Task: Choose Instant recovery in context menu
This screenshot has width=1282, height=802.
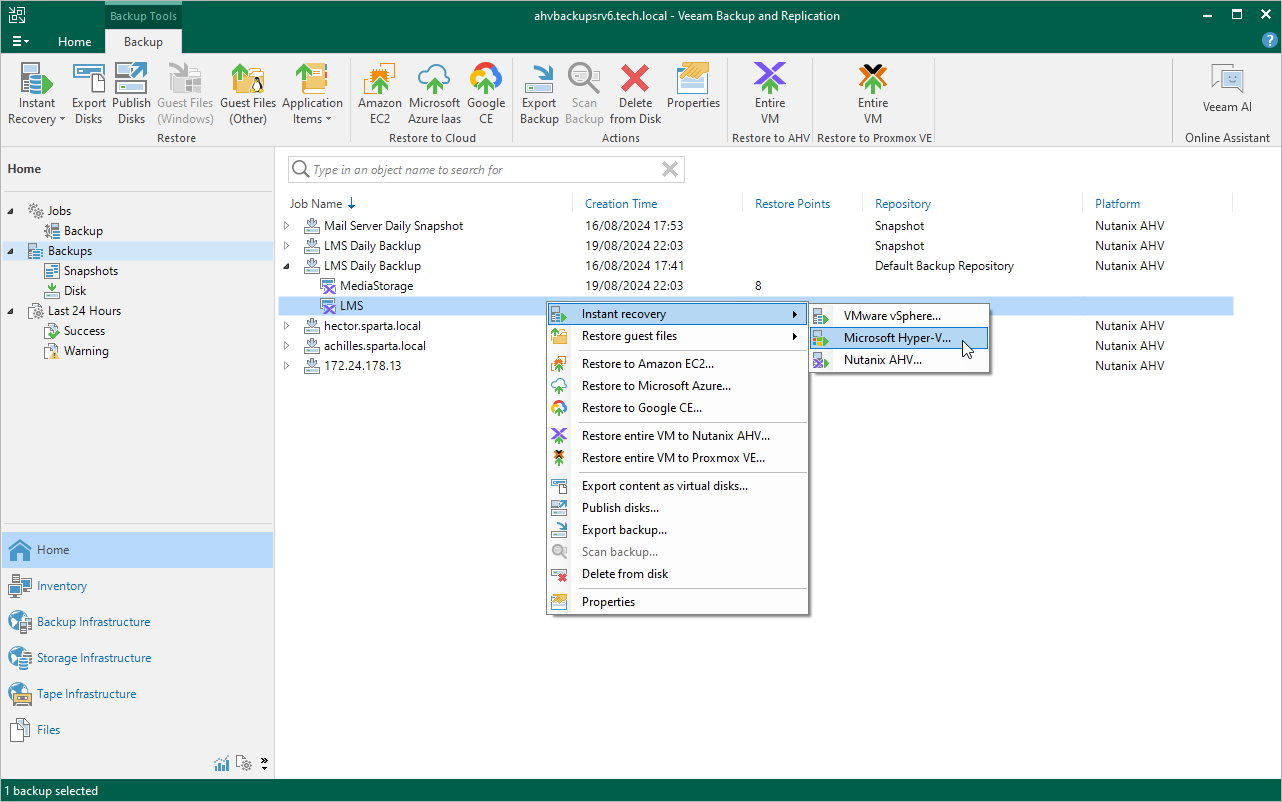Action: click(677, 314)
